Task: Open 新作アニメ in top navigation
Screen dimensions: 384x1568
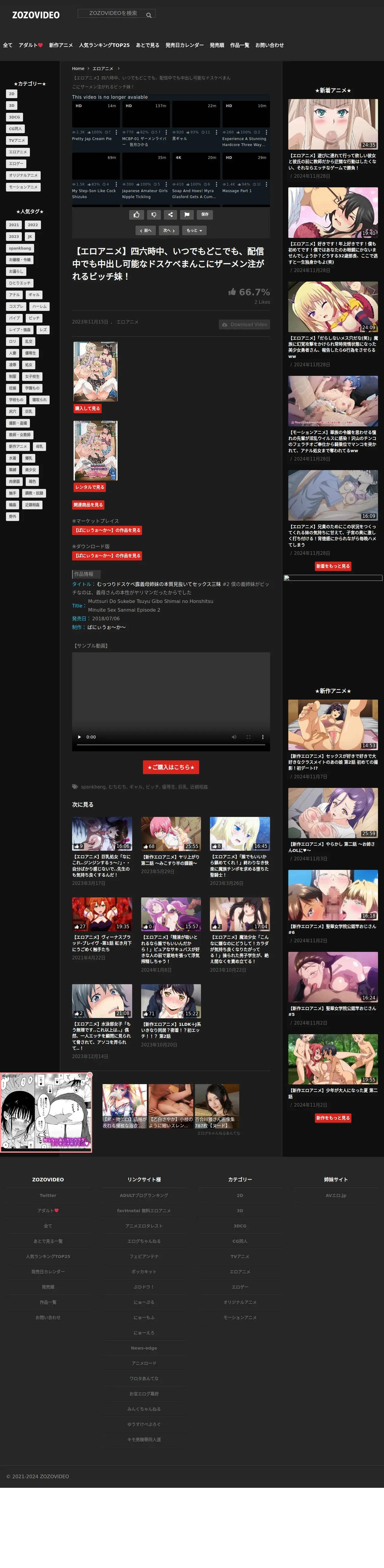Action: point(61,45)
